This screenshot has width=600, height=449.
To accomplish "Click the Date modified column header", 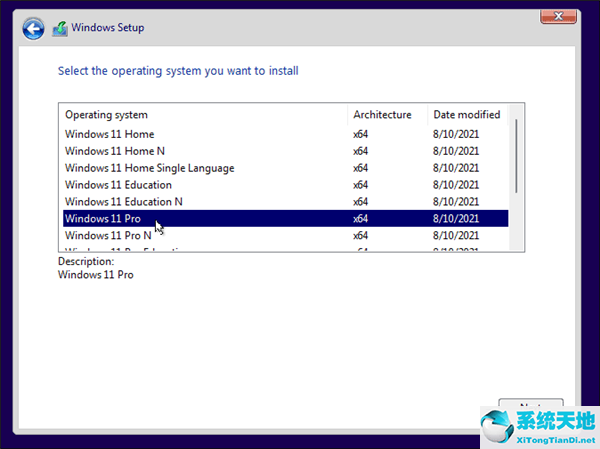I will (467, 115).
